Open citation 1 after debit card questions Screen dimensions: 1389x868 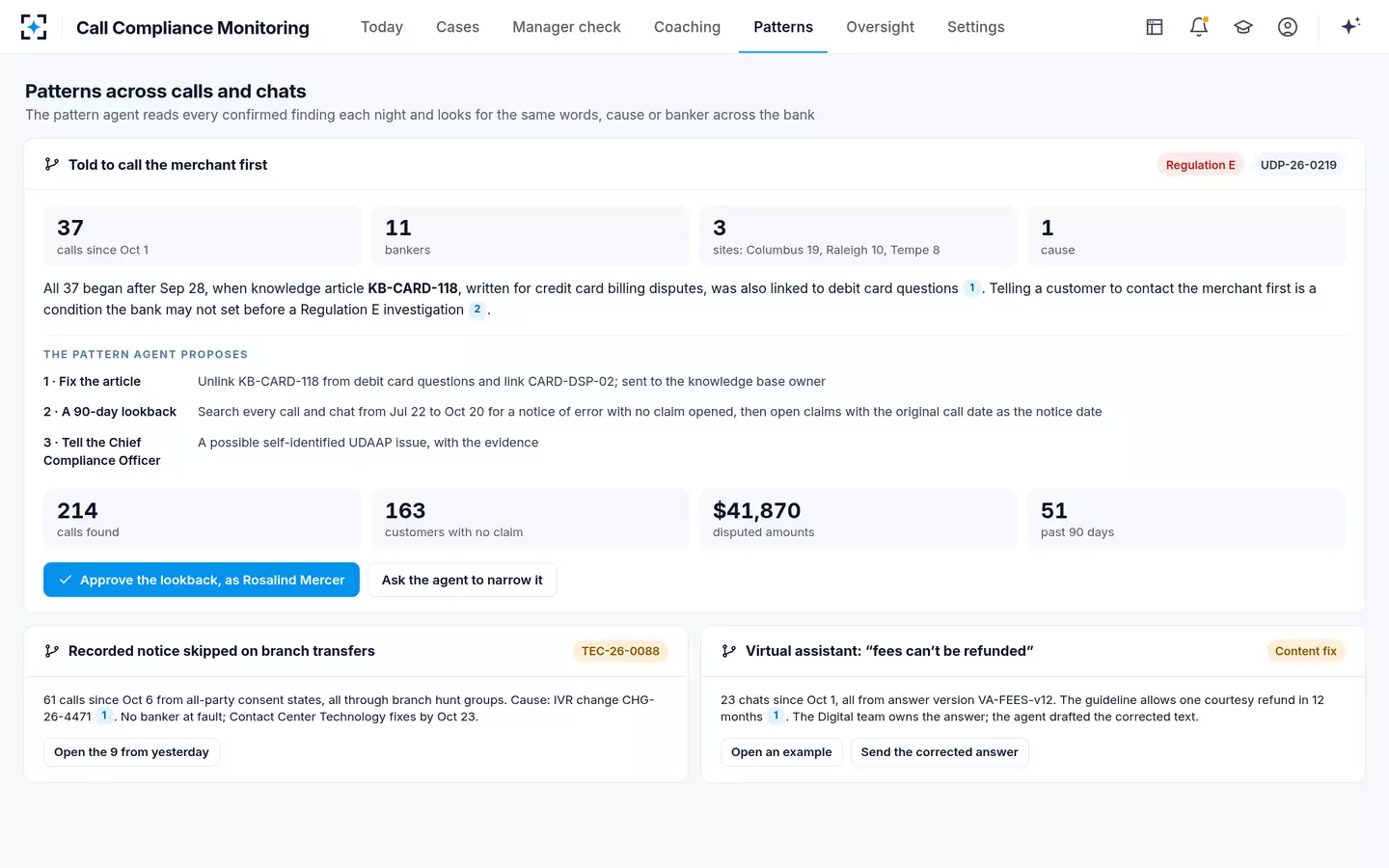tap(971, 287)
